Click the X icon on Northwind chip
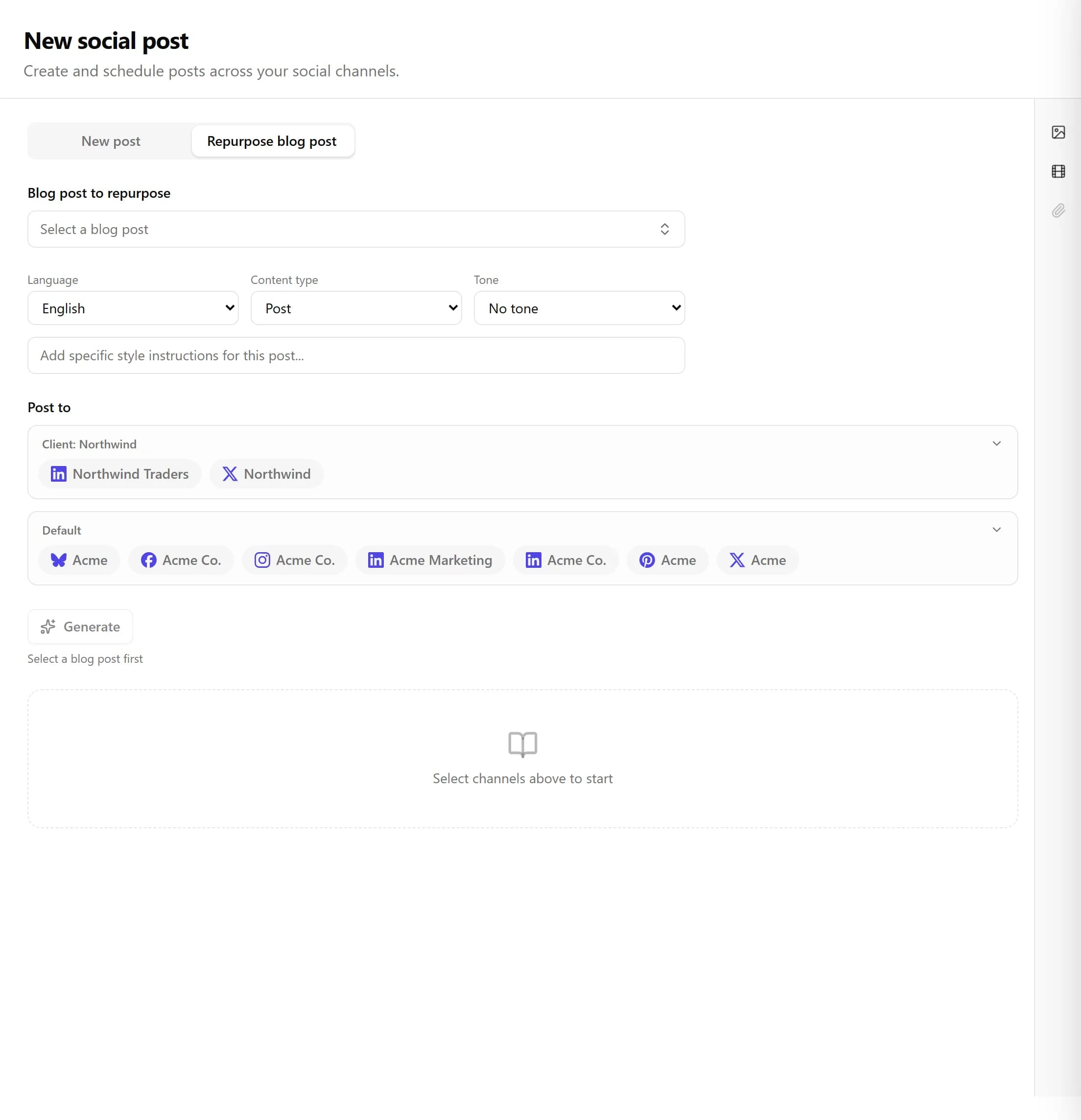This screenshot has height=1120, width=1081. click(x=230, y=474)
